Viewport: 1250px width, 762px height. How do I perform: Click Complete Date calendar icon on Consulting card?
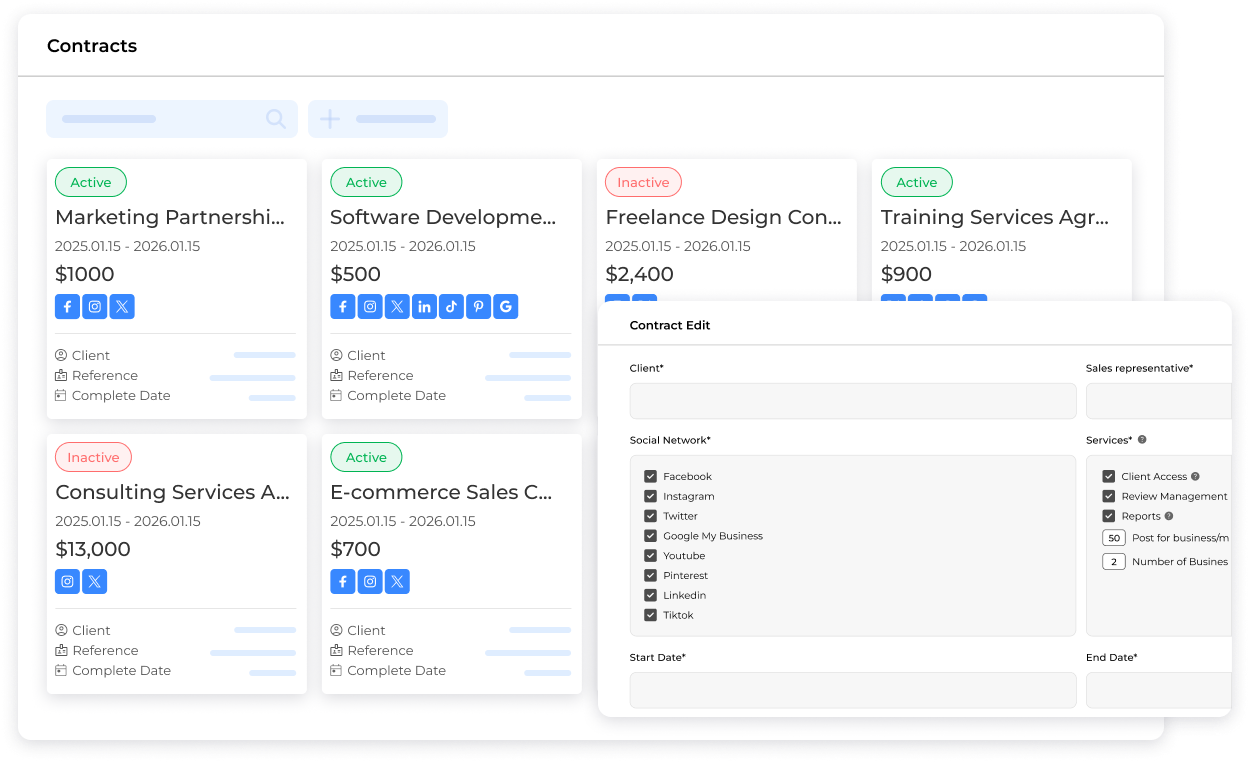(x=61, y=670)
